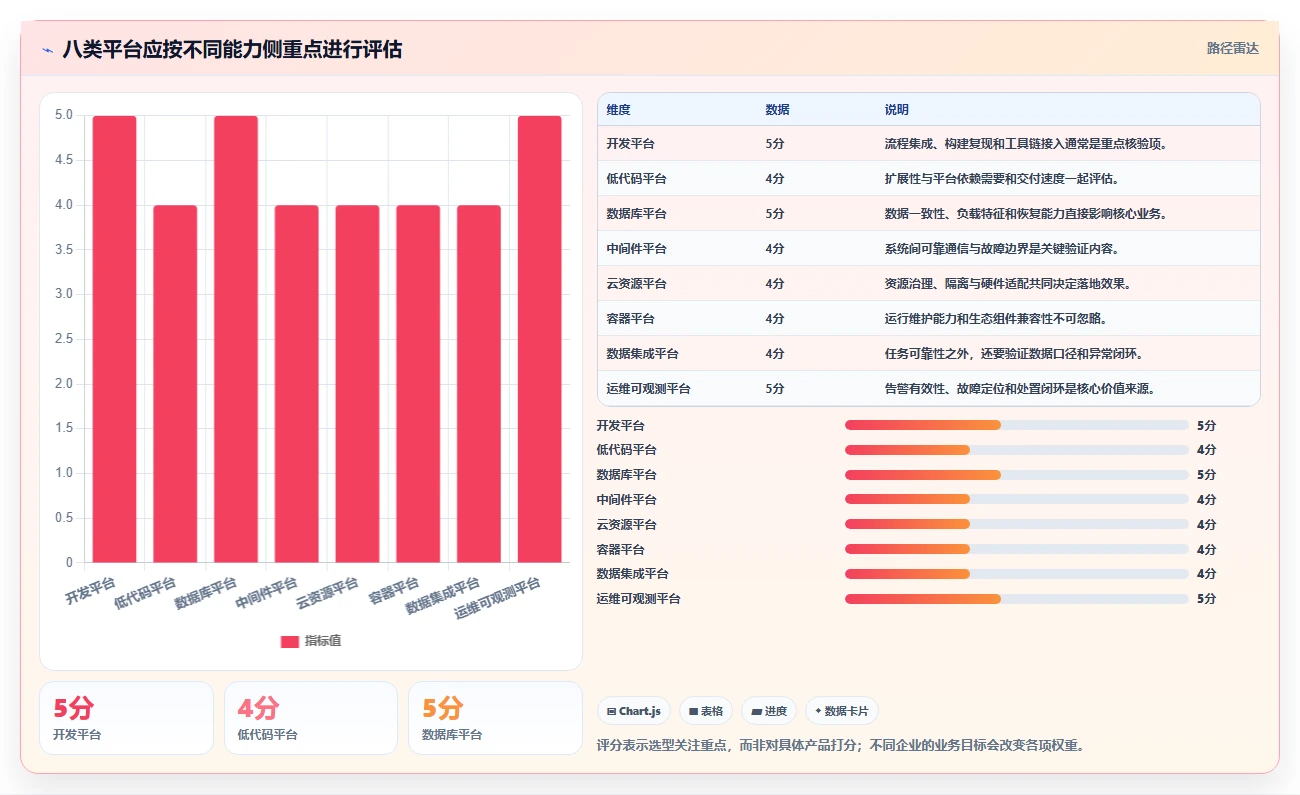
Task: Select the 进度 tag chip
Action: pos(769,711)
